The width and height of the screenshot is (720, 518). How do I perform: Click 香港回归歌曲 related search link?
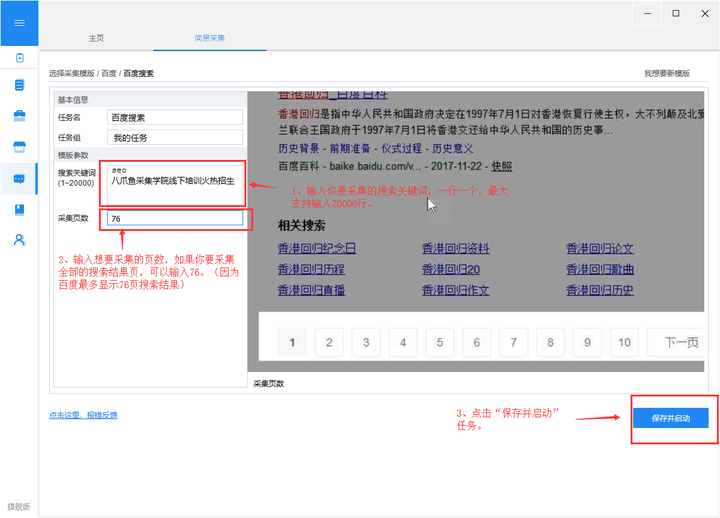[600, 269]
